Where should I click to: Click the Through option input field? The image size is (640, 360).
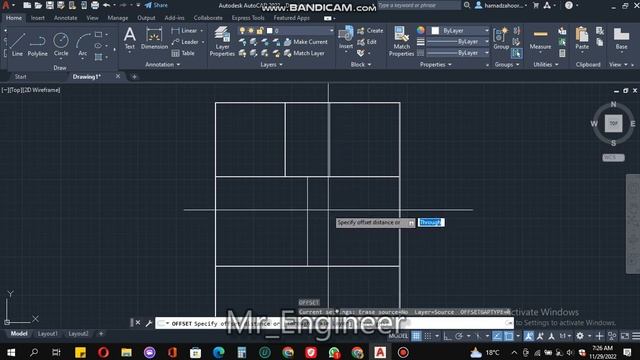point(431,222)
